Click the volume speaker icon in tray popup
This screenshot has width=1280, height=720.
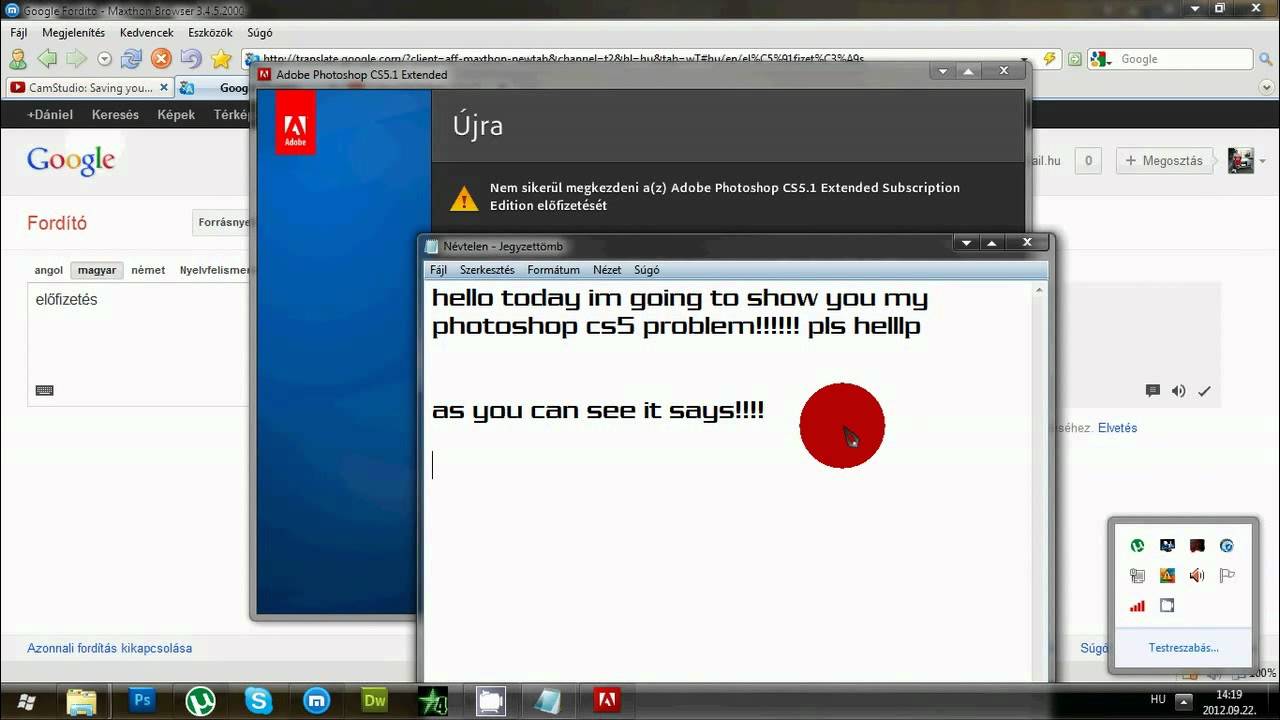pyautogui.click(x=1197, y=575)
